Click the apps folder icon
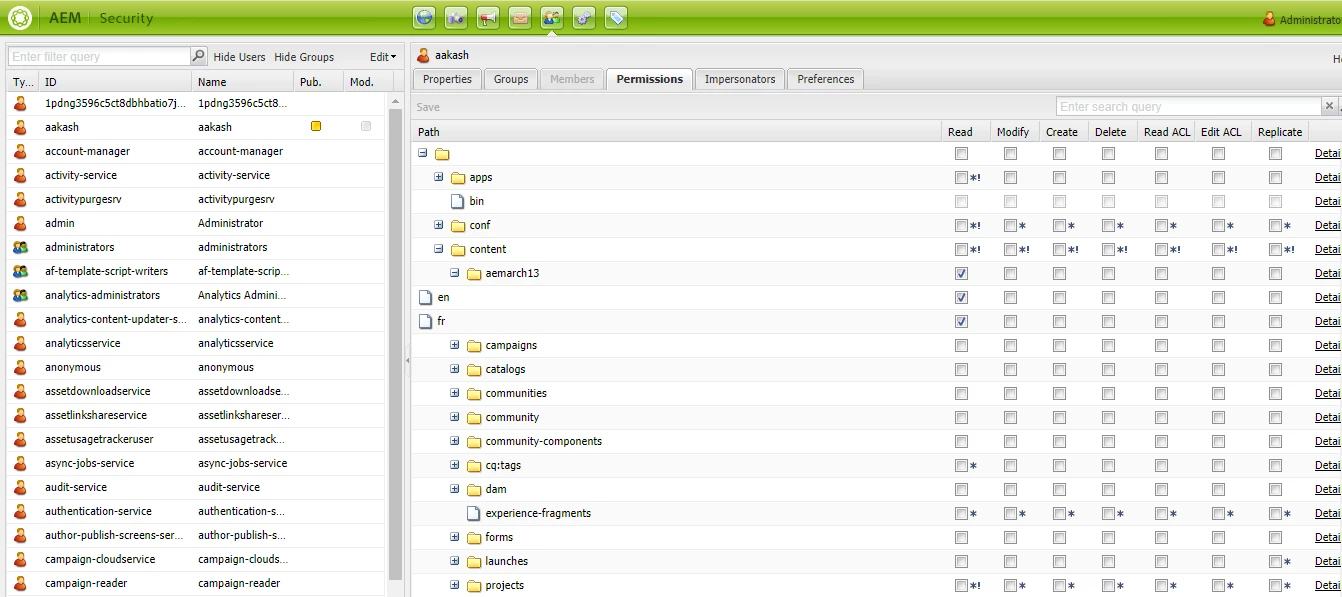 click(x=458, y=178)
